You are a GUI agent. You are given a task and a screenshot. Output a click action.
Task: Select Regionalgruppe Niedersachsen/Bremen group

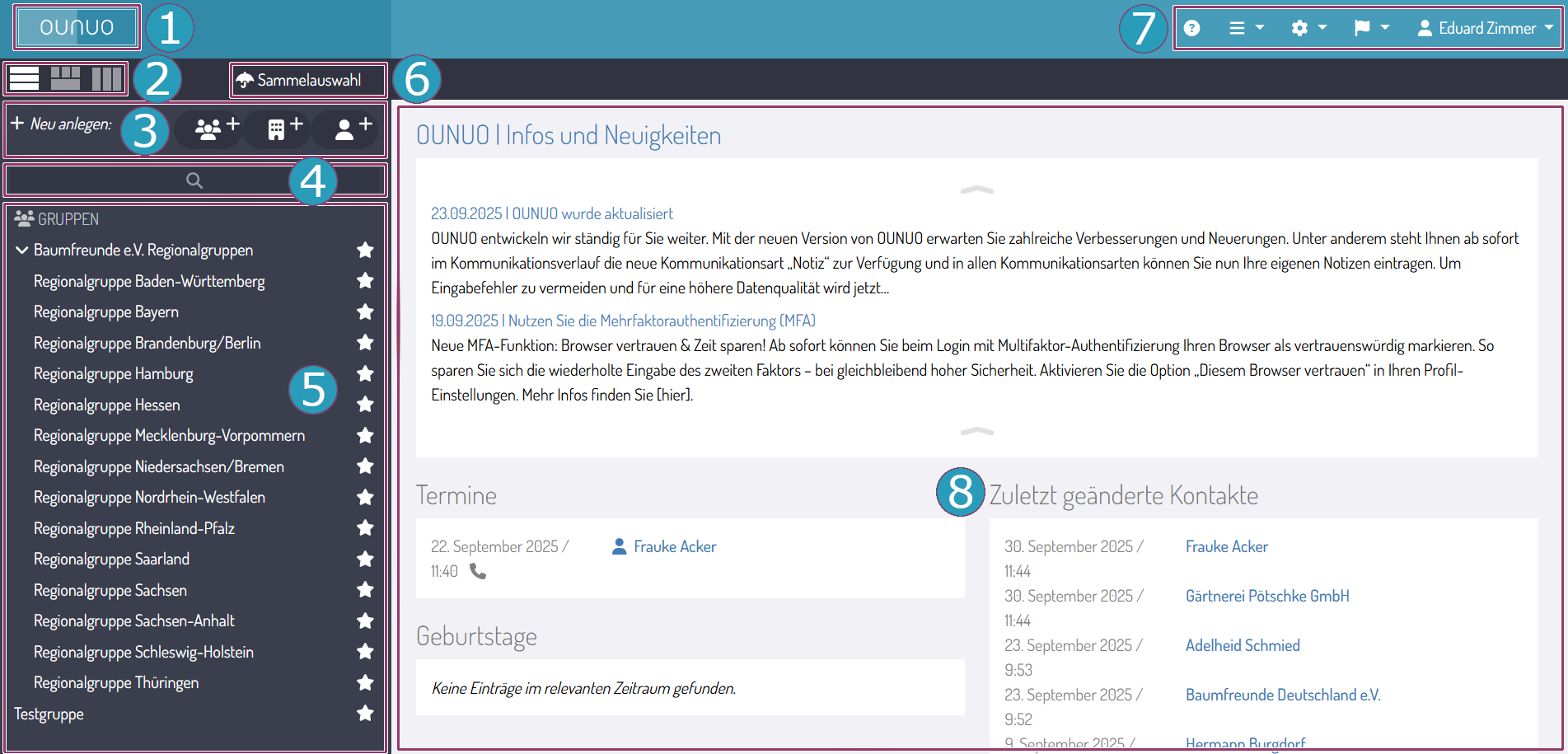click(x=159, y=466)
